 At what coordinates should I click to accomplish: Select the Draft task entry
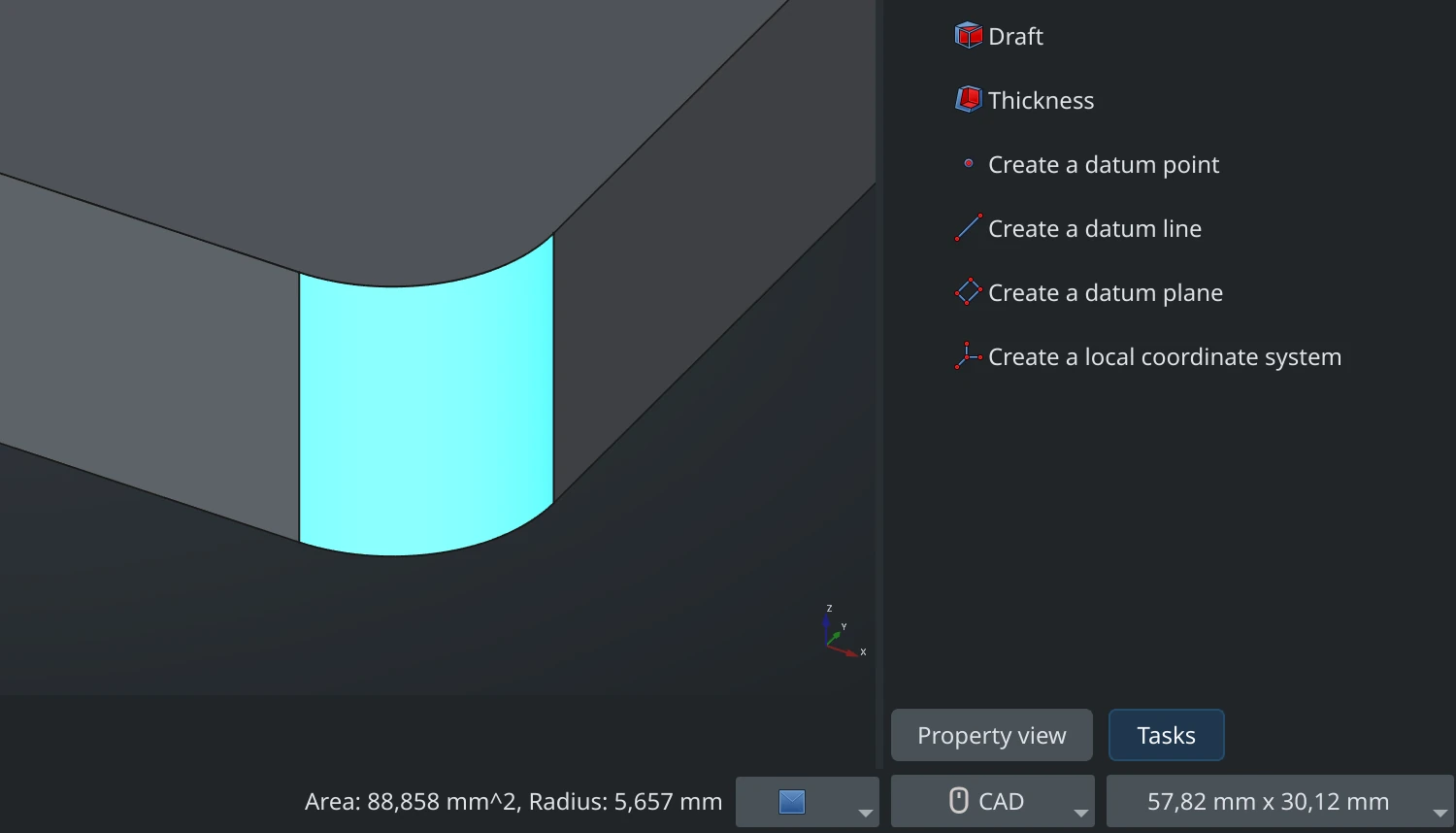[x=999, y=36]
